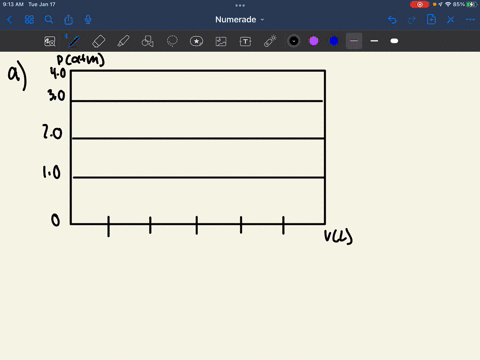Select the Image insert tool
480x360 pixels.
[221, 41]
